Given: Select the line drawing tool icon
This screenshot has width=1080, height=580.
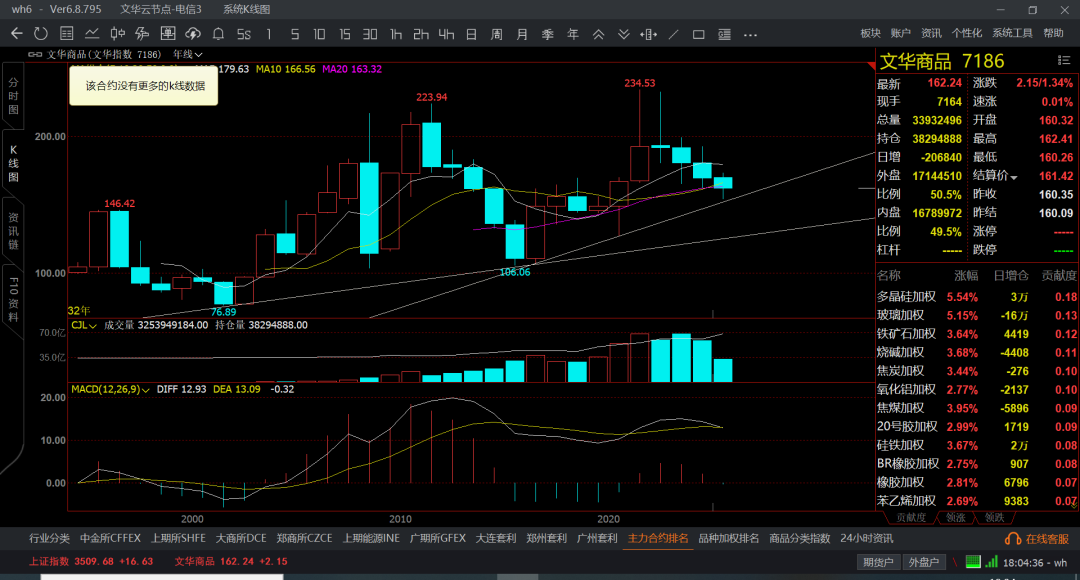Looking at the screenshot, I should (673, 34).
